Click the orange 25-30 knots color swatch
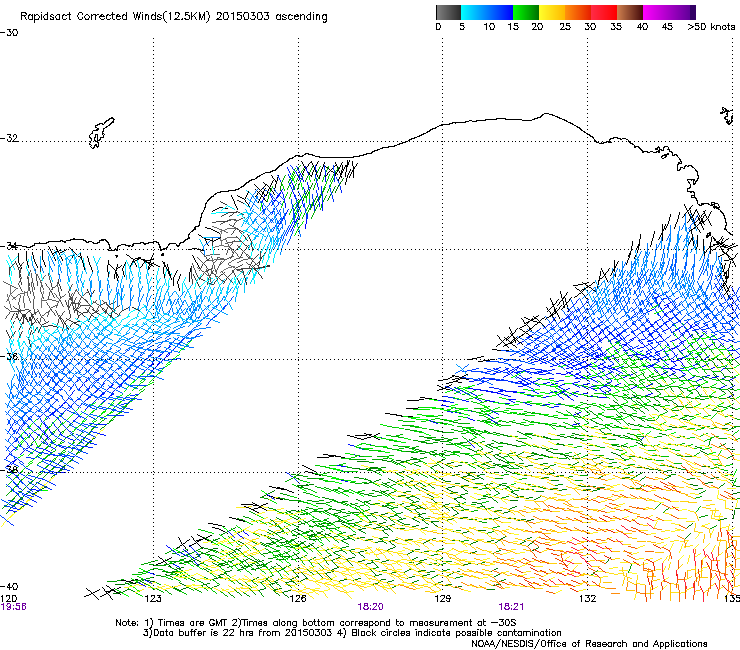The height and width of the screenshot is (650, 740). (578, 12)
